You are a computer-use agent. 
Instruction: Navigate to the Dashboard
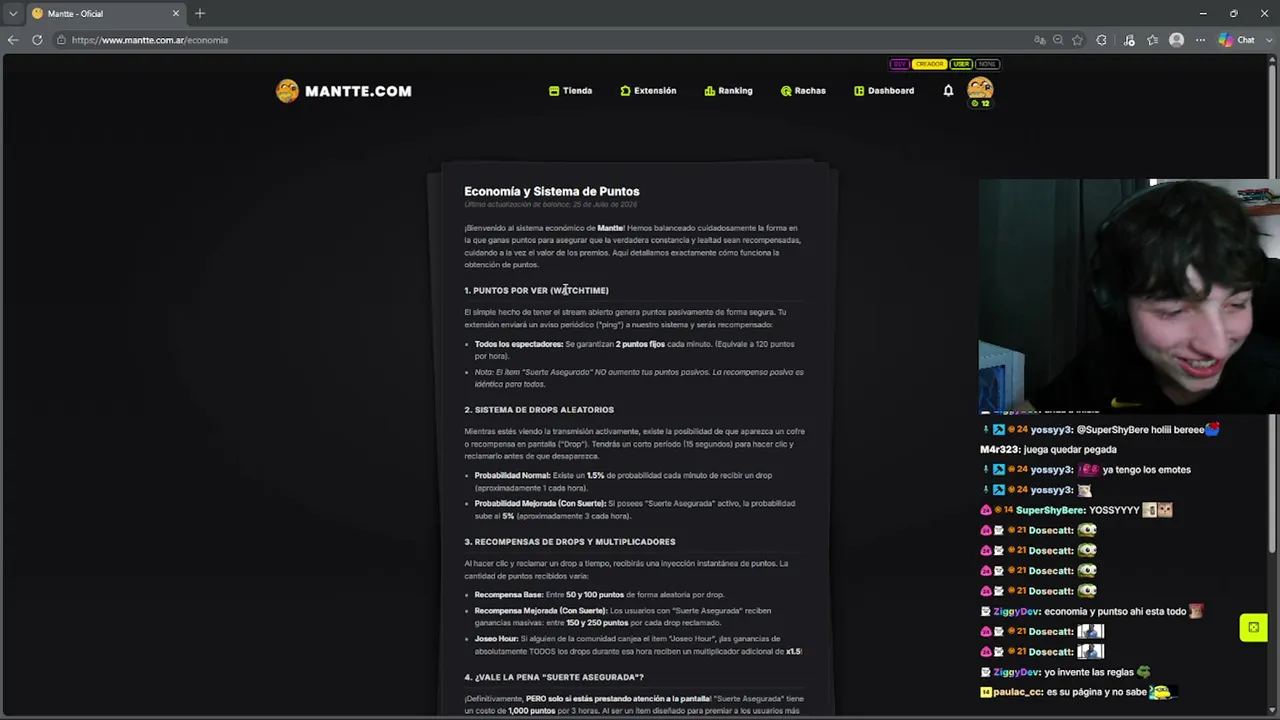click(884, 91)
